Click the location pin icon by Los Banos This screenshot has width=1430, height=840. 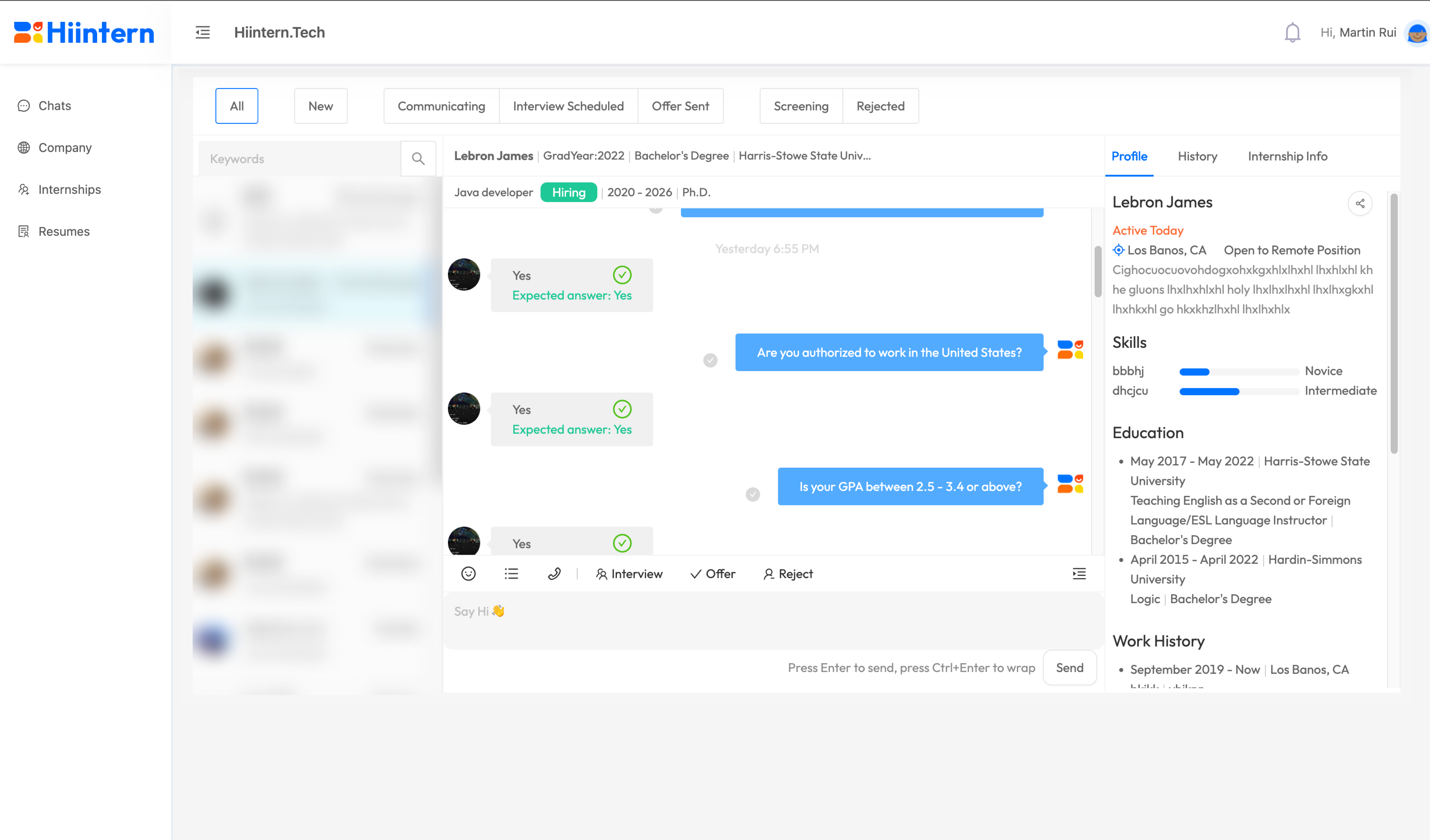point(1118,250)
